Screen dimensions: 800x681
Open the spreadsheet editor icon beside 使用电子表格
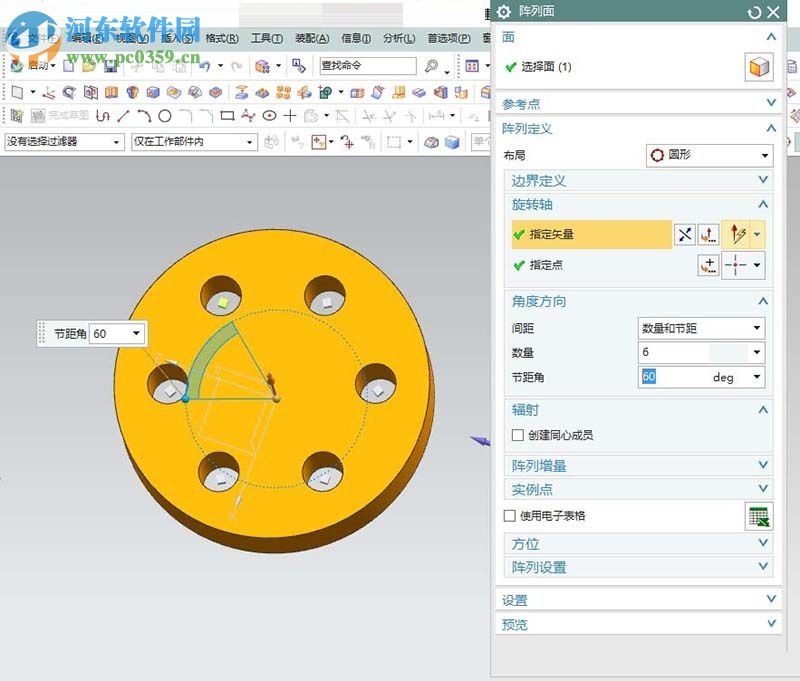[x=760, y=516]
